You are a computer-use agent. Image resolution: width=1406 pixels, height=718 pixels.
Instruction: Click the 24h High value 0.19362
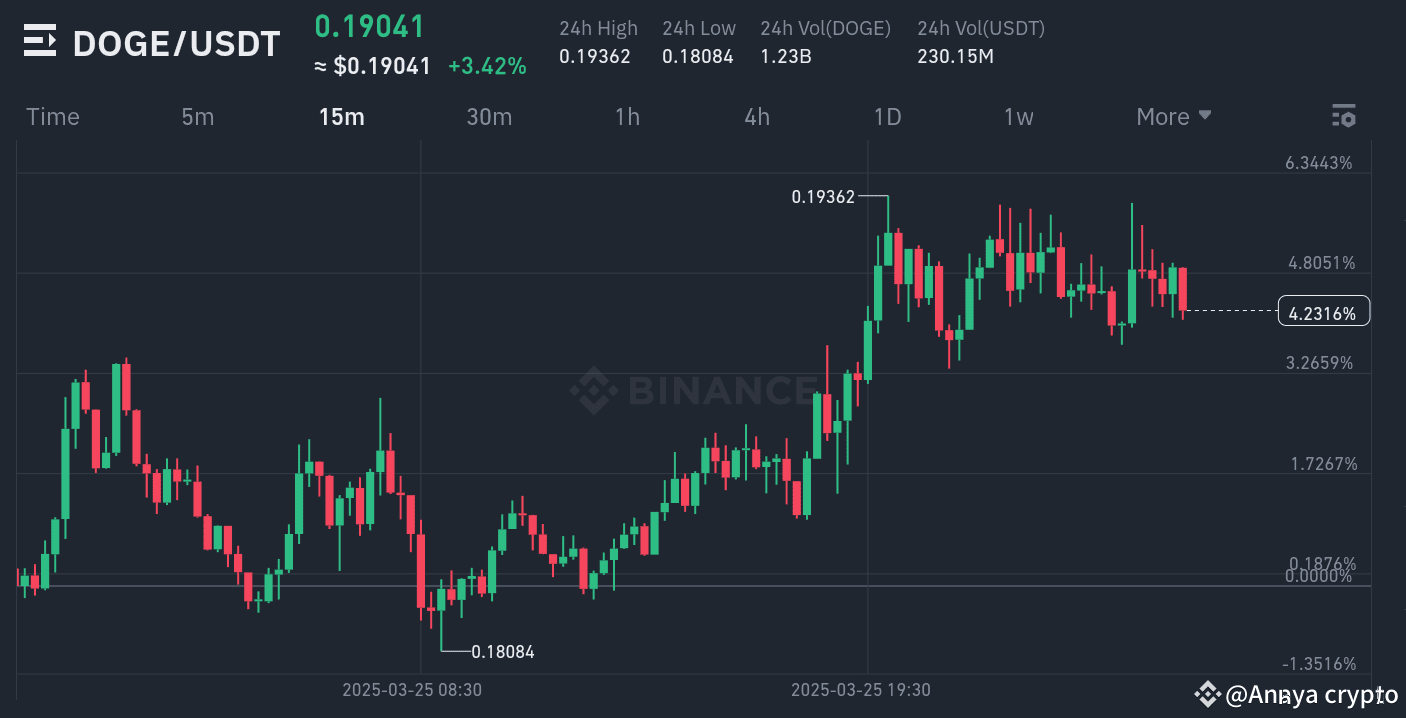tap(596, 57)
